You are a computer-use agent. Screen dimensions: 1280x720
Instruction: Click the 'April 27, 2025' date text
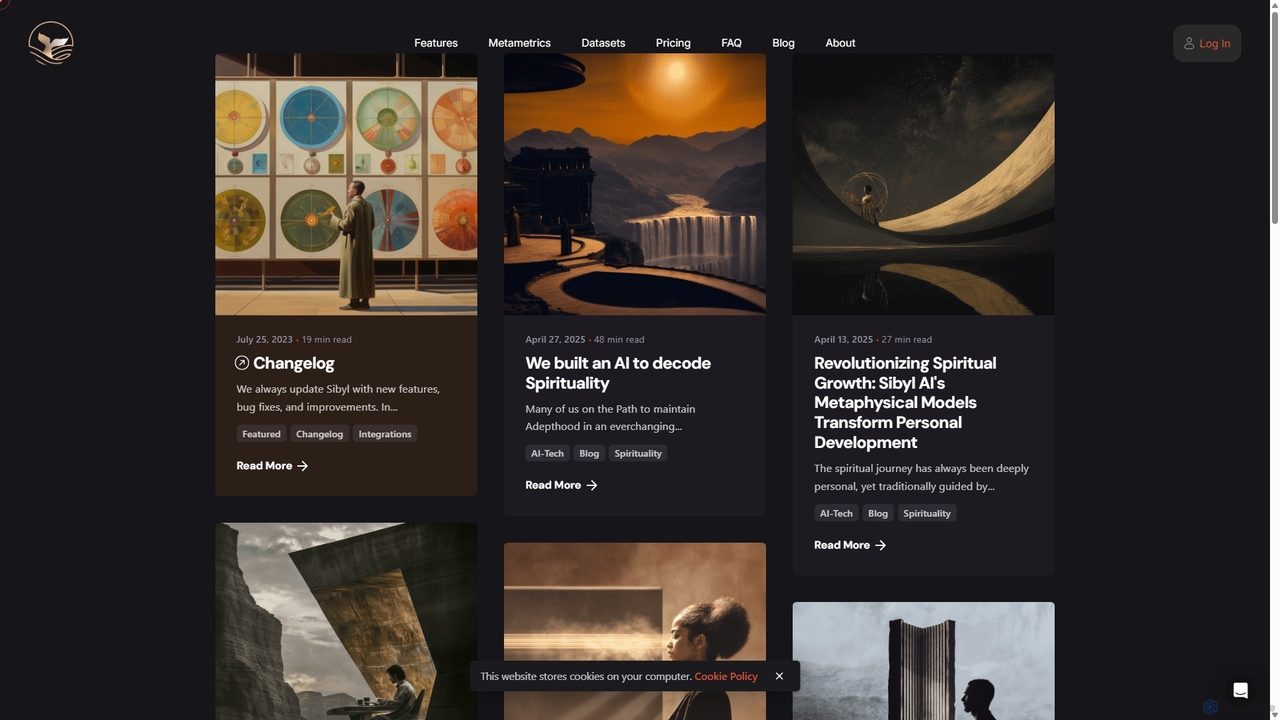point(555,339)
